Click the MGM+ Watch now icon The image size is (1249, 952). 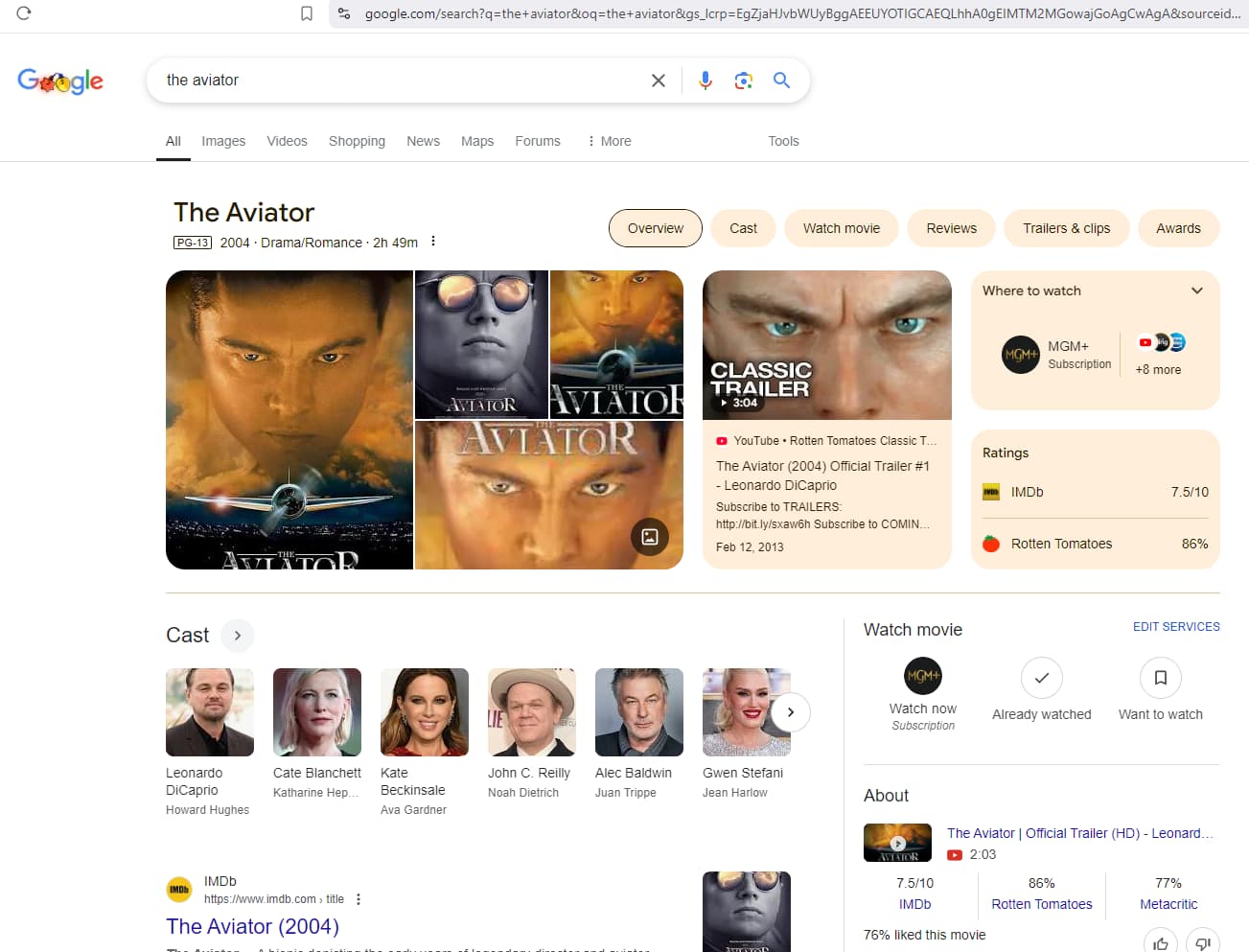point(923,676)
